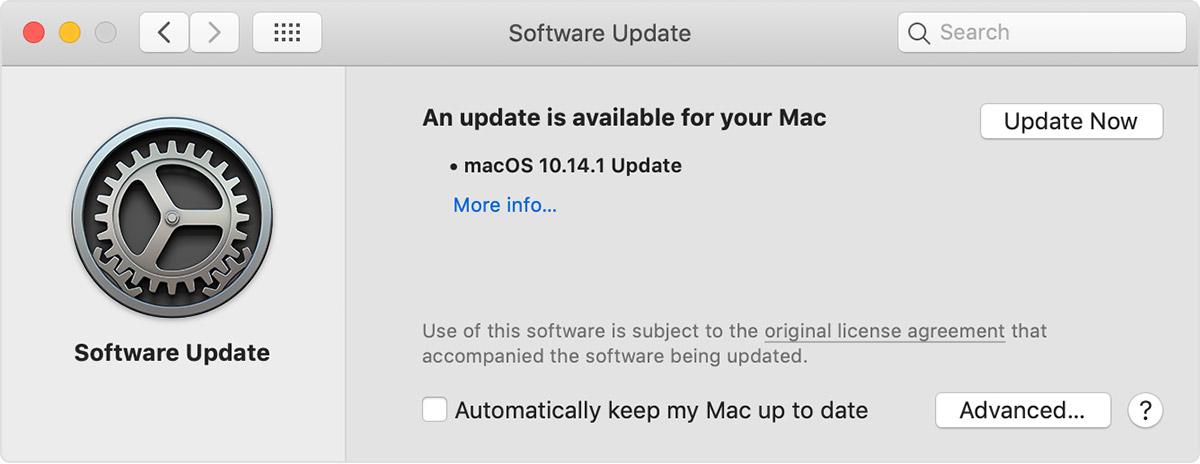The width and height of the screenshot is (1200, 464).
Task: Click the gray zoom window button
Action: click(105, 33)
